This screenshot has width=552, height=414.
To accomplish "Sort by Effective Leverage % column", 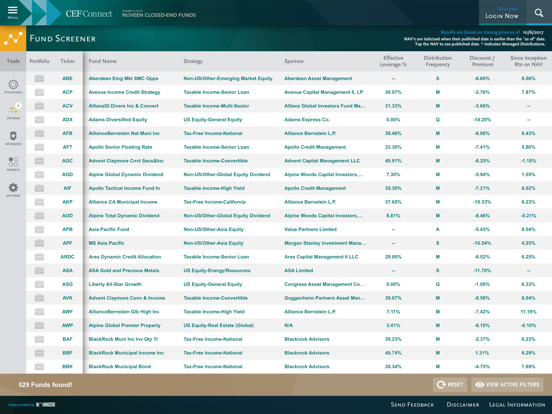I will tap(393, 61).
